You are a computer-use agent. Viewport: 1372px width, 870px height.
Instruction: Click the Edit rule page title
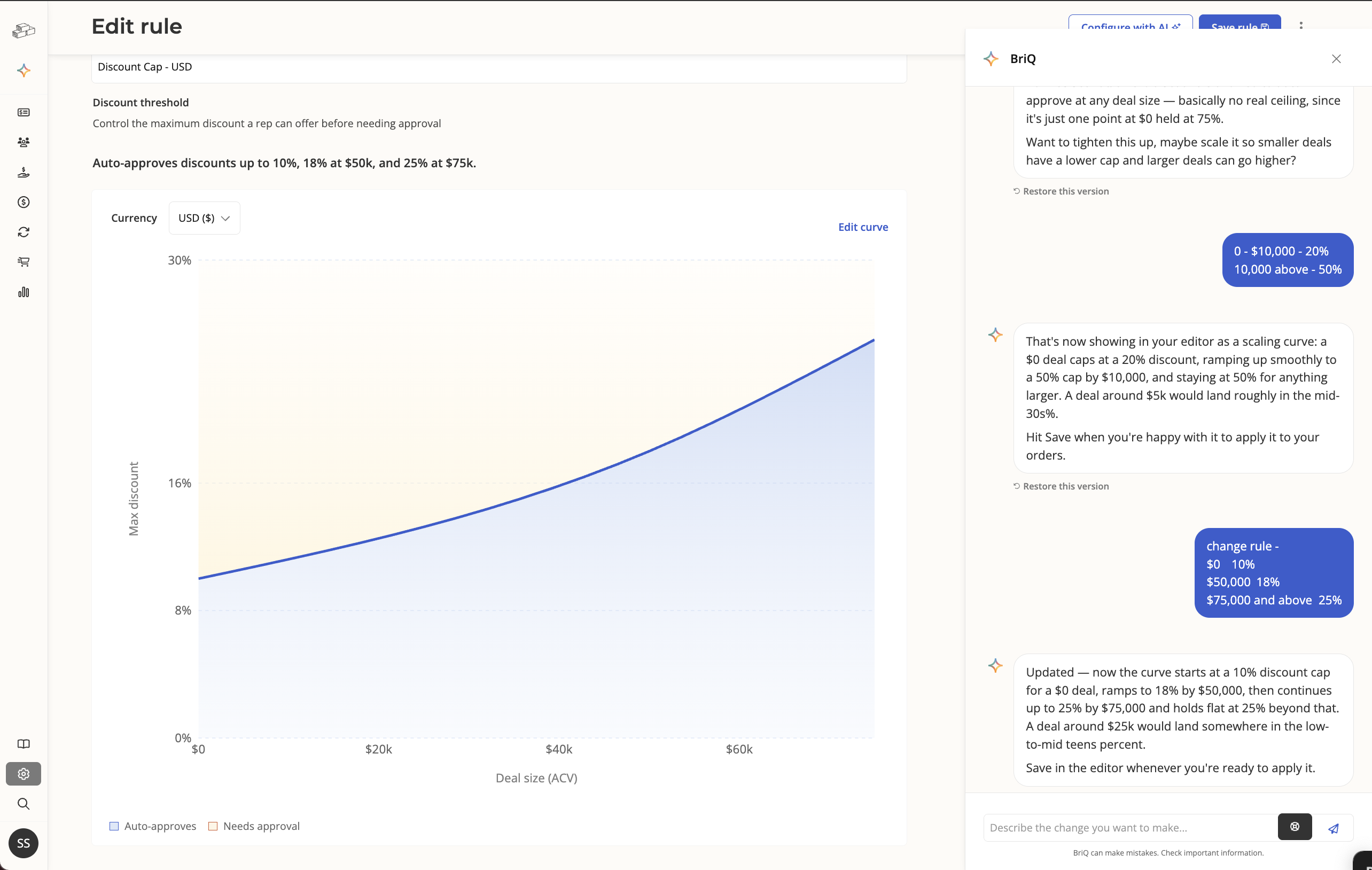[137, 26]
